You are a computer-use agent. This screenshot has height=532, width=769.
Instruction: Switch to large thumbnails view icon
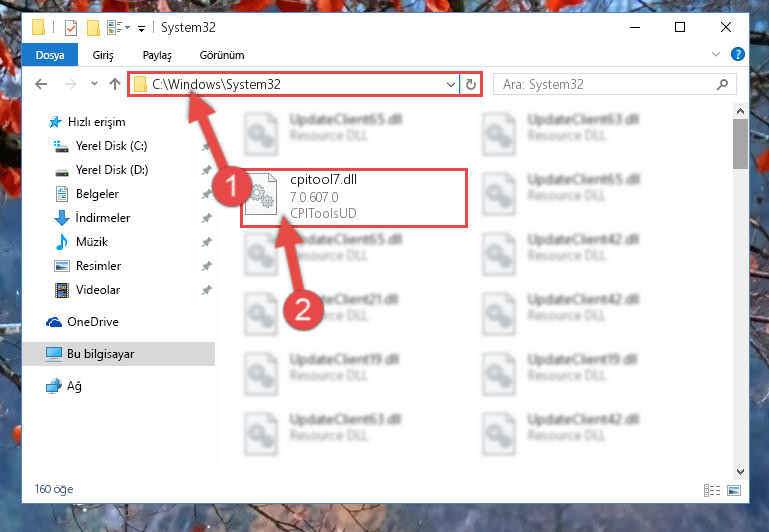(734, 490)
